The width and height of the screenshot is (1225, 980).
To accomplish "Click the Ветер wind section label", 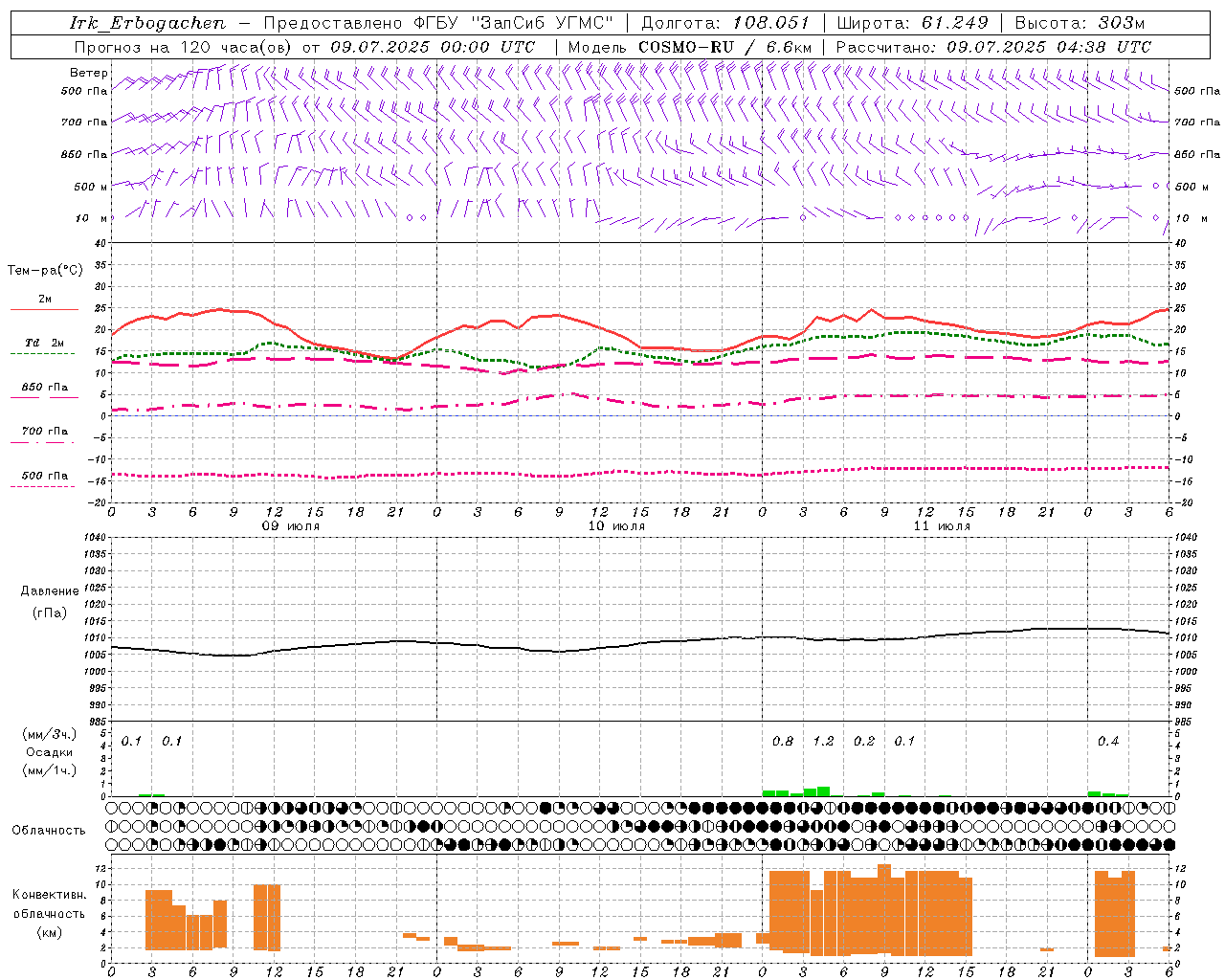I will point(88,73).
